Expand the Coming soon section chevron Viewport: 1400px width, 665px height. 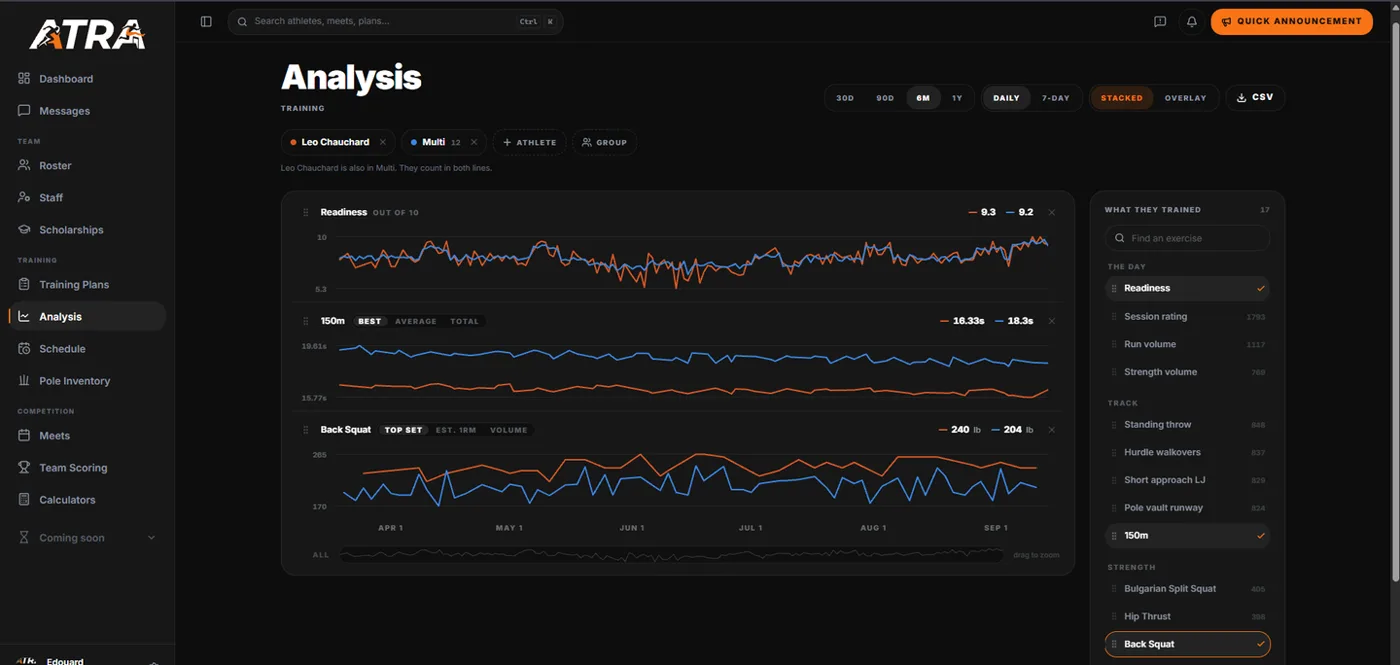152,538
